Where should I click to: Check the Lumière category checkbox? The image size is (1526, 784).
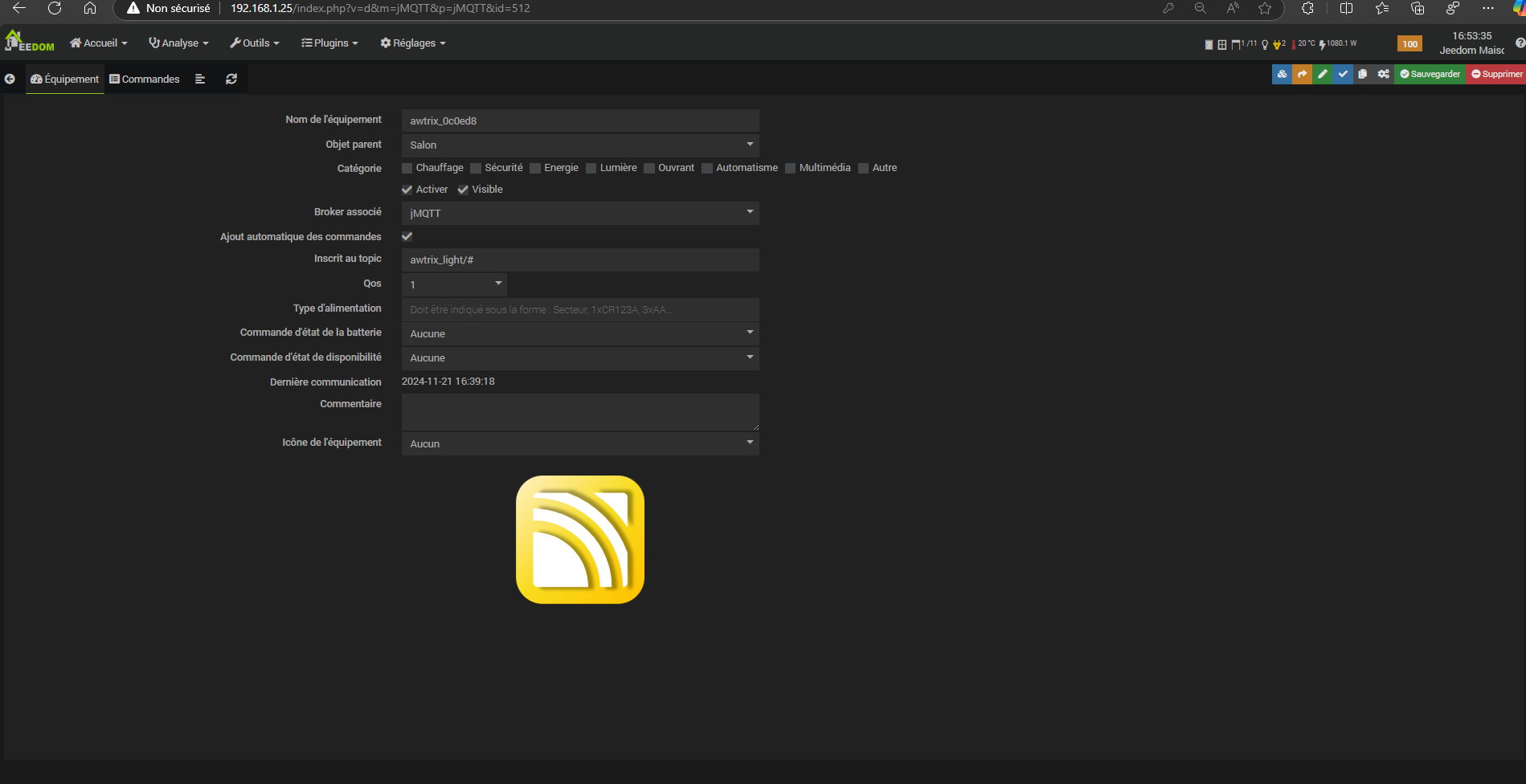tap(591, 168)
